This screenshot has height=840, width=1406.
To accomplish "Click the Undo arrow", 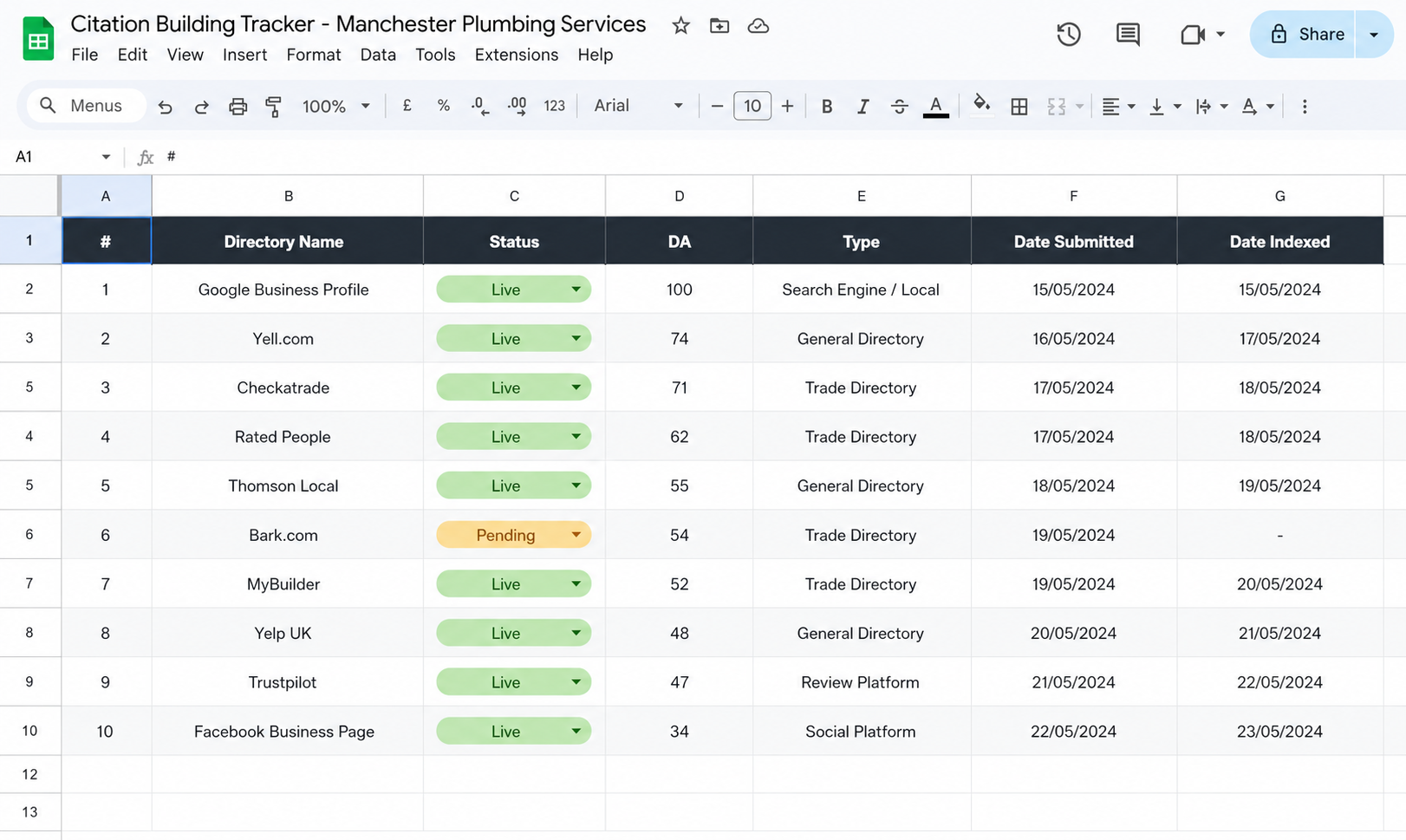I will pos(165,107).
